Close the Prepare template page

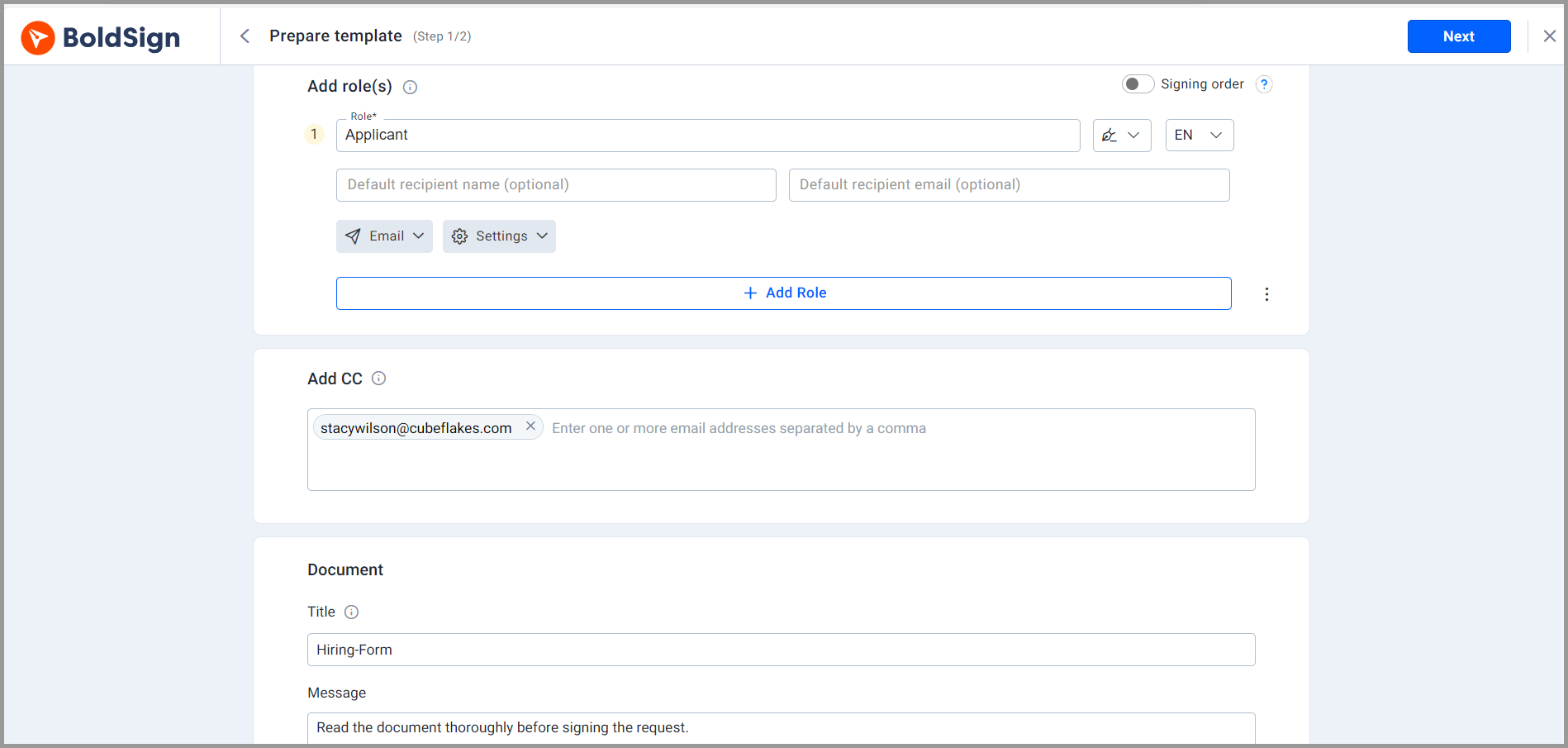[x=1549, y=36]
